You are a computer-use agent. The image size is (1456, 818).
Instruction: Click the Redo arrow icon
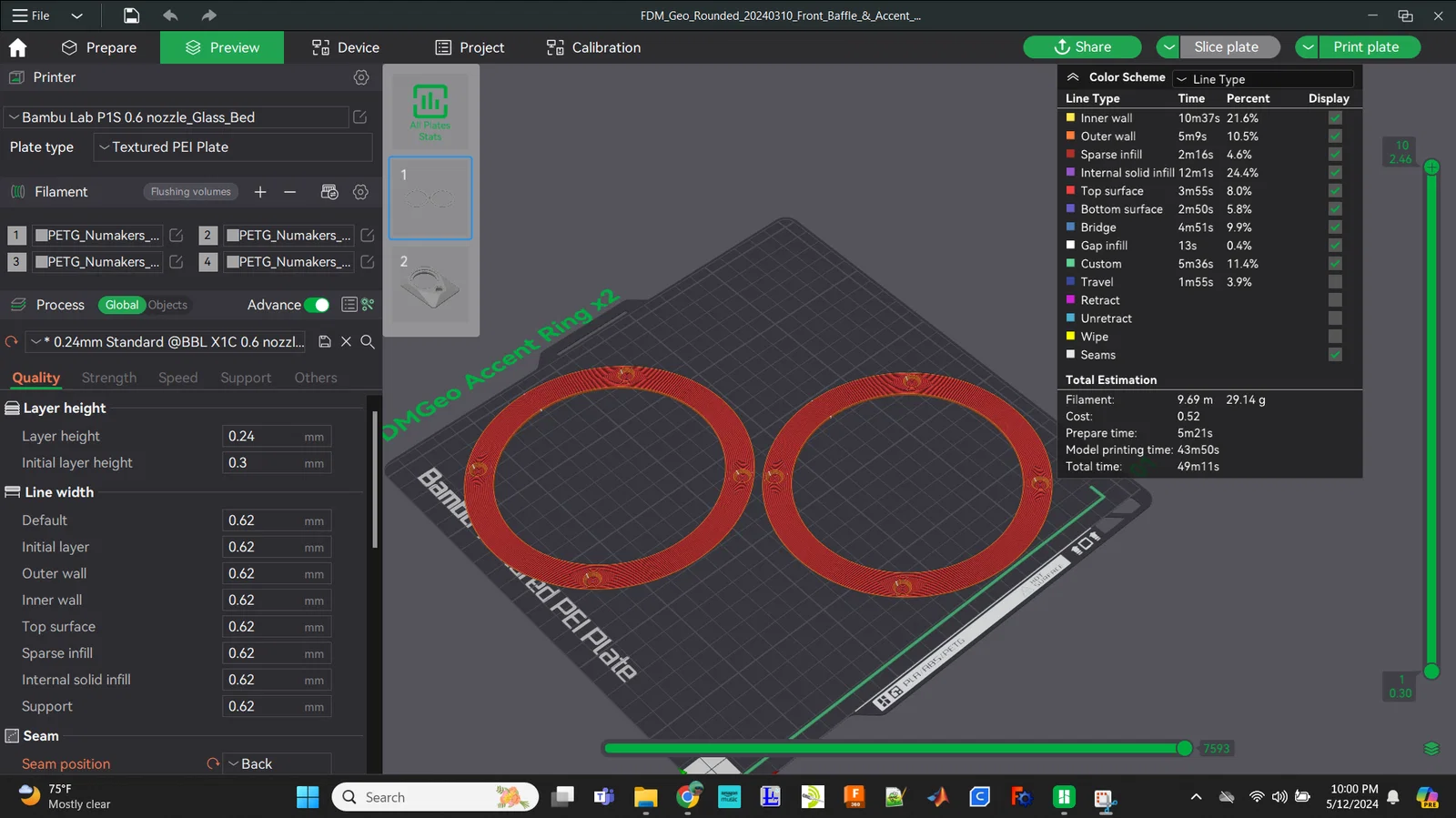tap(209, 15)
